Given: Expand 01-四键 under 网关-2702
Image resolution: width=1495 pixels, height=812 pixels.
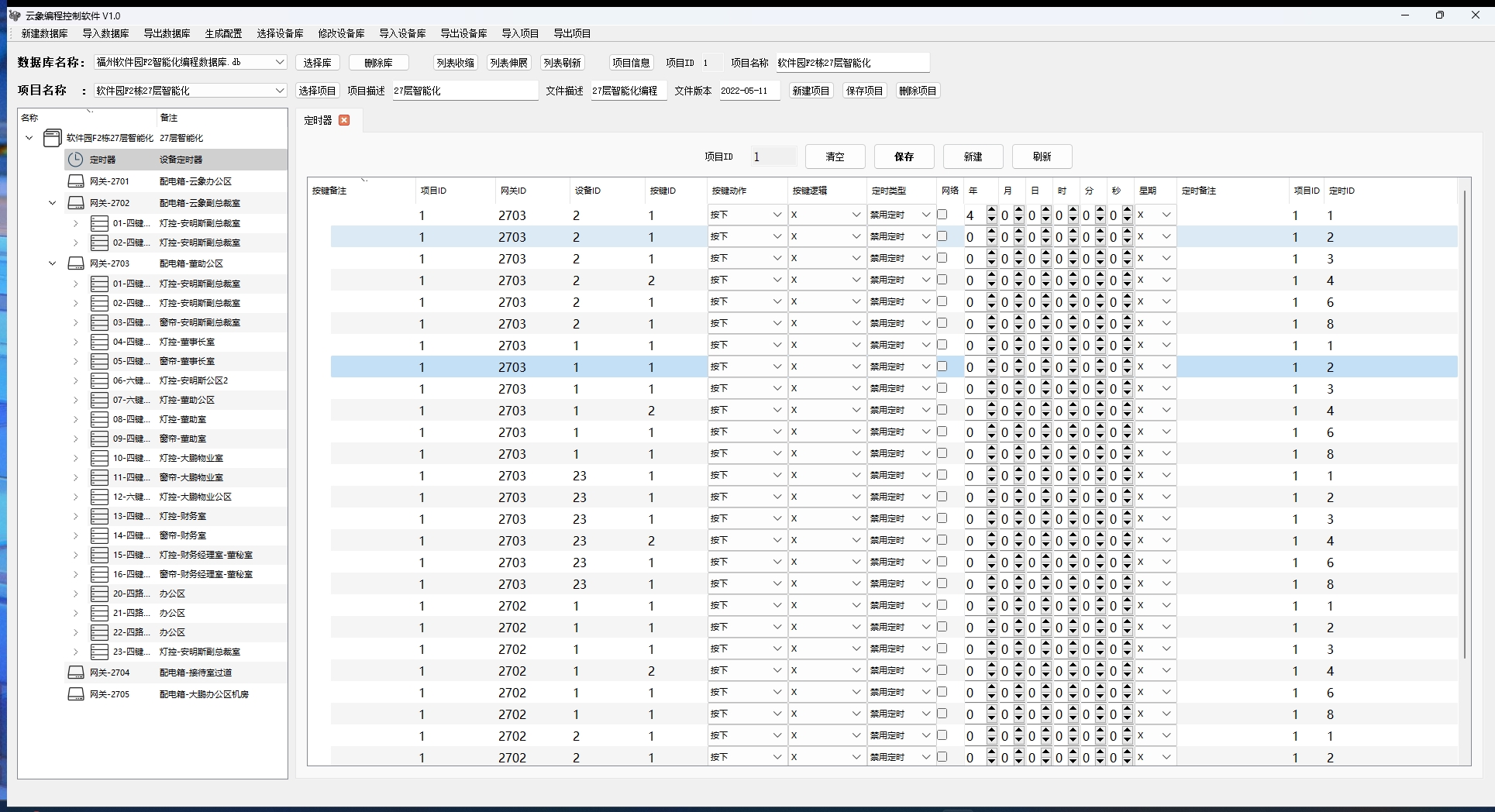Looking at the screenshot, I should [x=76, y=223].
